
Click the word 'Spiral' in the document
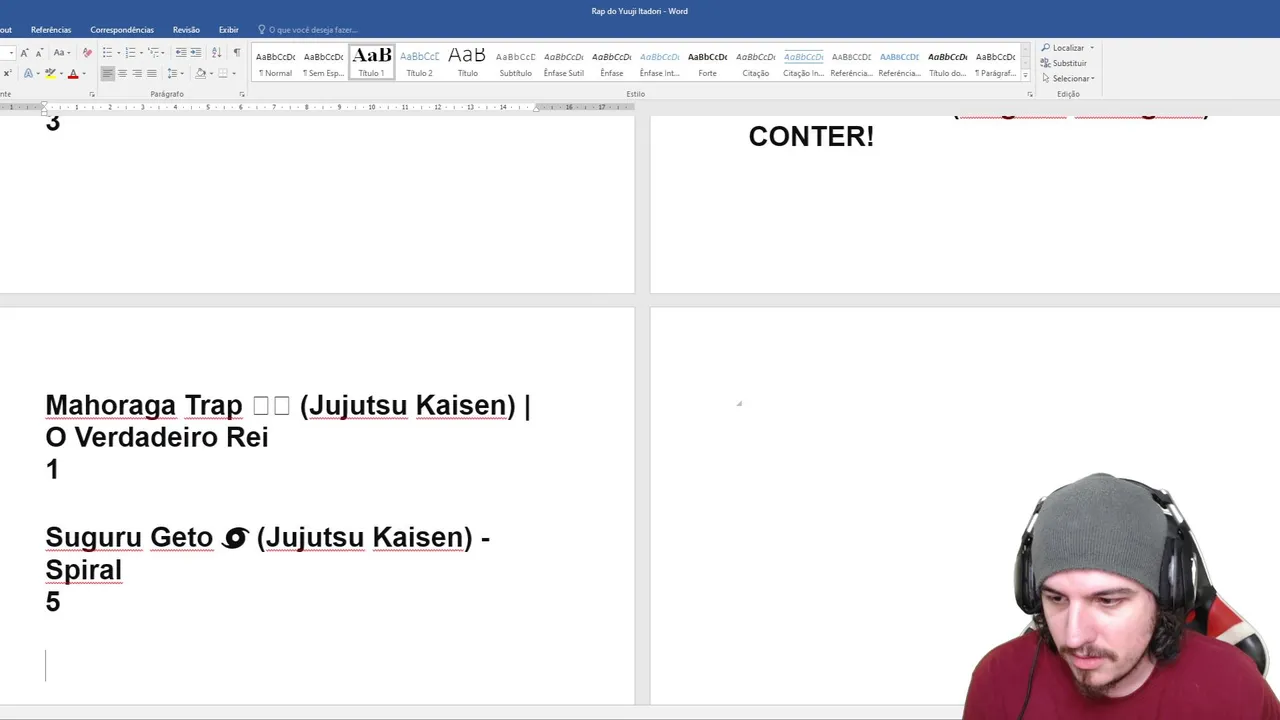[83, 570]
